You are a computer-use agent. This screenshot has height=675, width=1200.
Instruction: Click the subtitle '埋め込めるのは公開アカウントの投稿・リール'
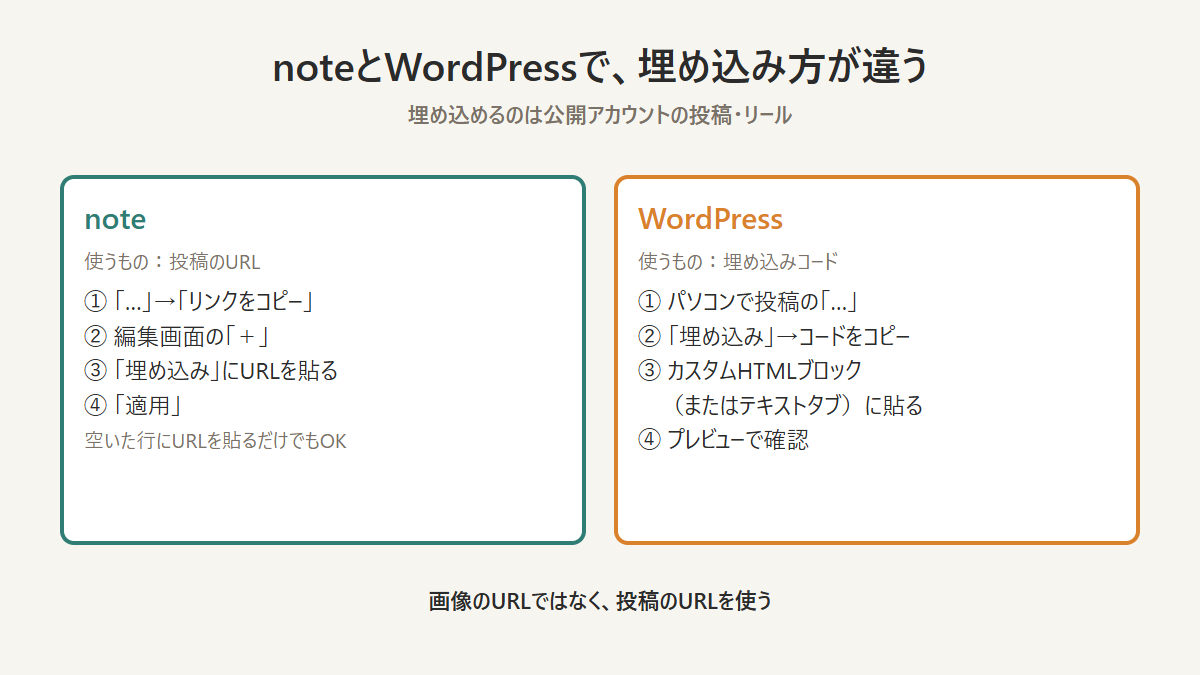[x=600, y=115]
